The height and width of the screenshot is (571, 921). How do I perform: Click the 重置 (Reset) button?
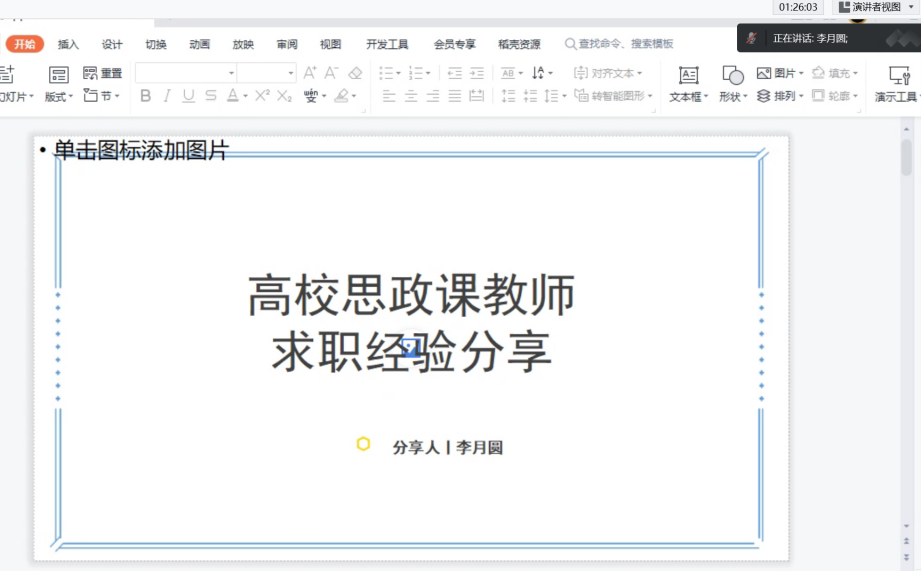tap(103, 73)
